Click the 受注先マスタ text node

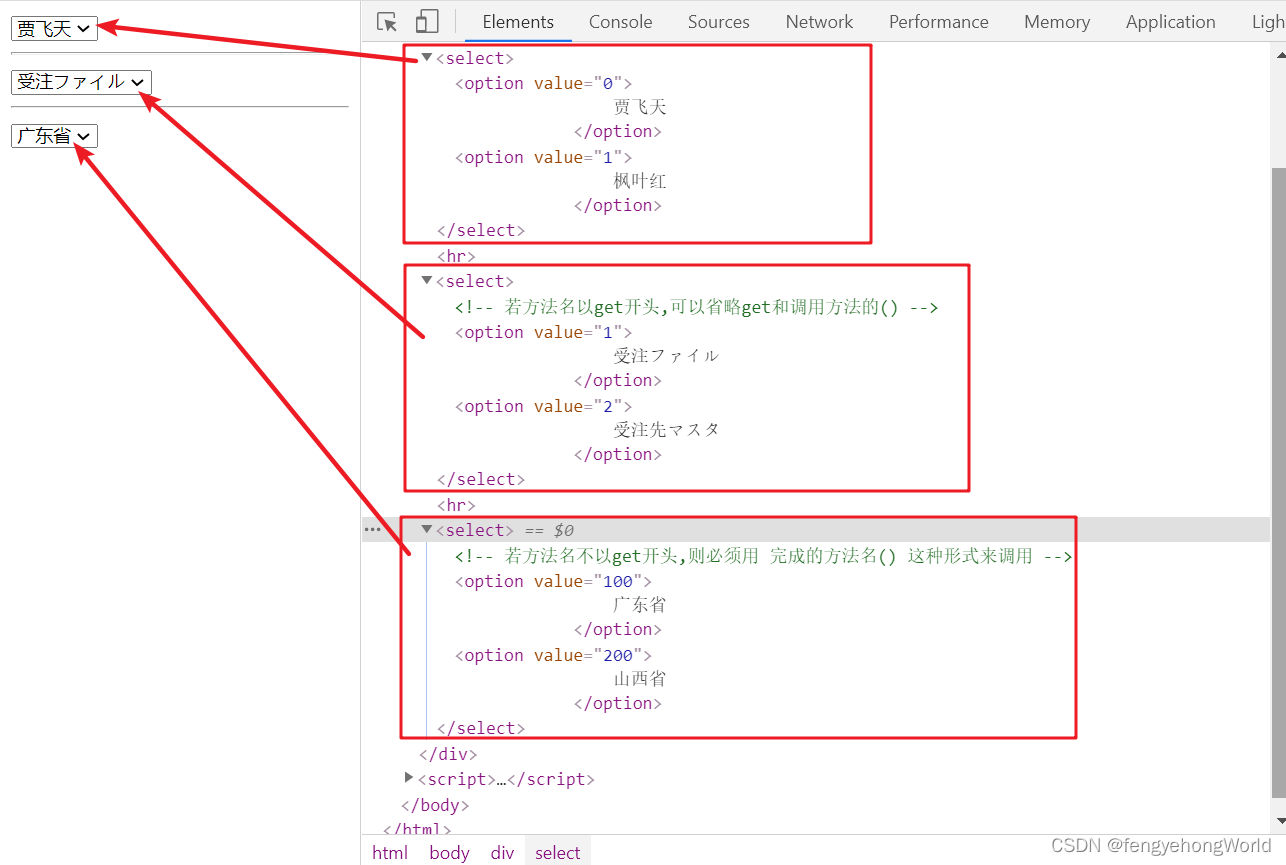click(x=666, y=430)
